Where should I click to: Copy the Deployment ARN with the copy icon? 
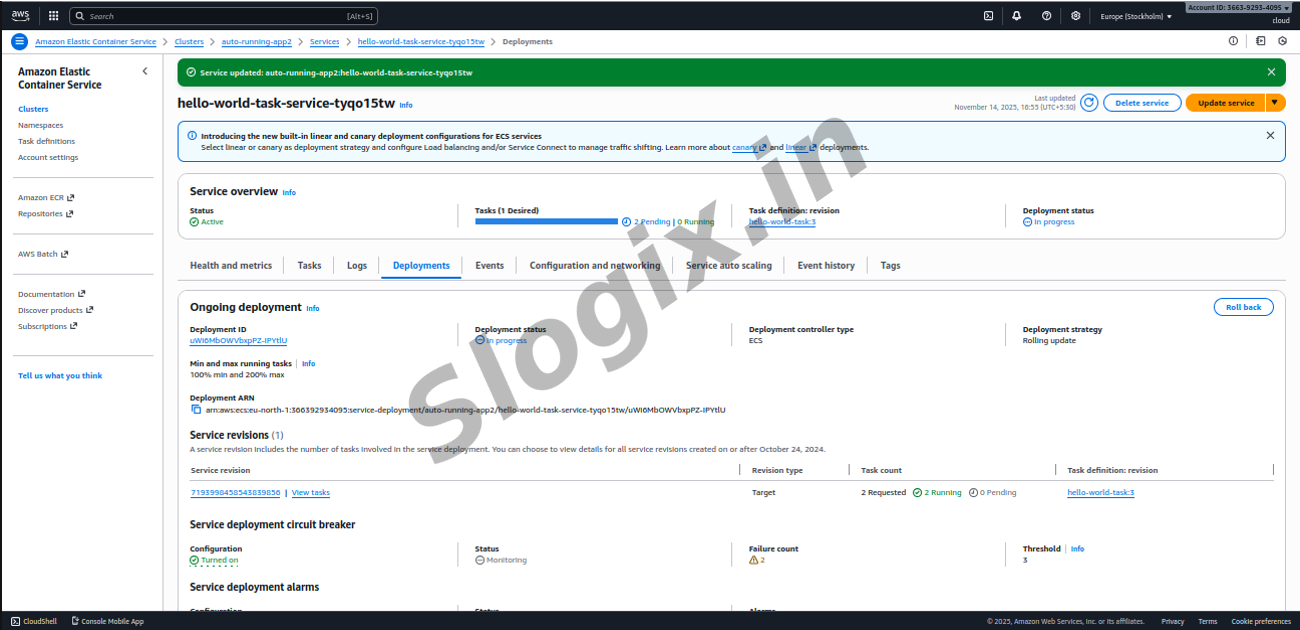[x=196, y=410]
